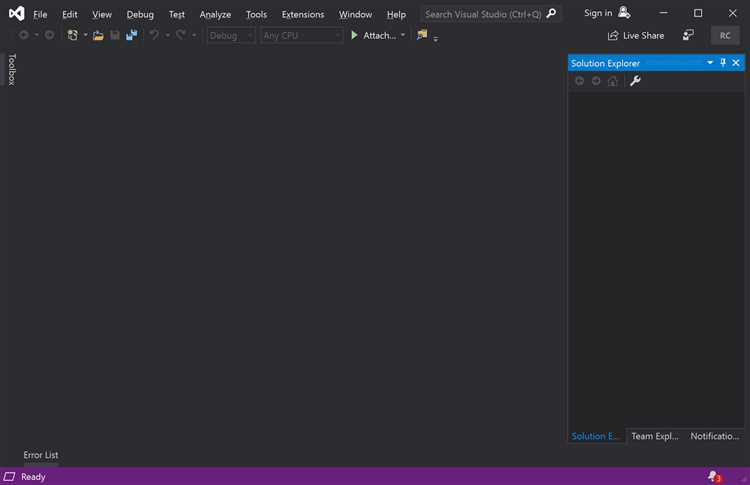Image resolution: width=750 pixels, height=485 pixels.
Task: Open the Extensions menu
Action: coord(303,14)
